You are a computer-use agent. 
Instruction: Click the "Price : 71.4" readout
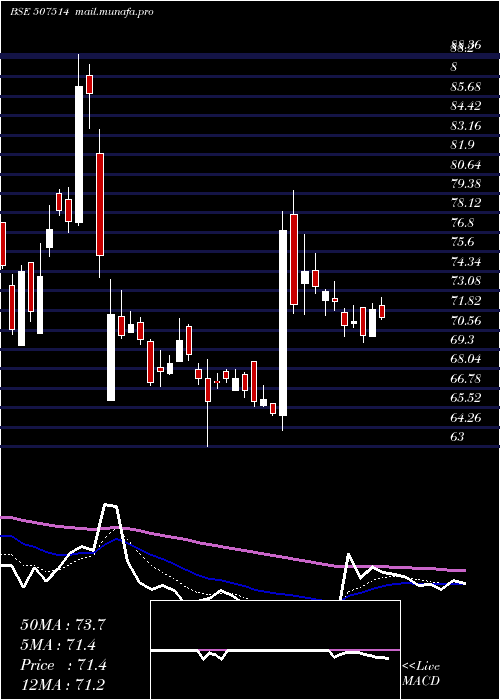coord(63,665)
